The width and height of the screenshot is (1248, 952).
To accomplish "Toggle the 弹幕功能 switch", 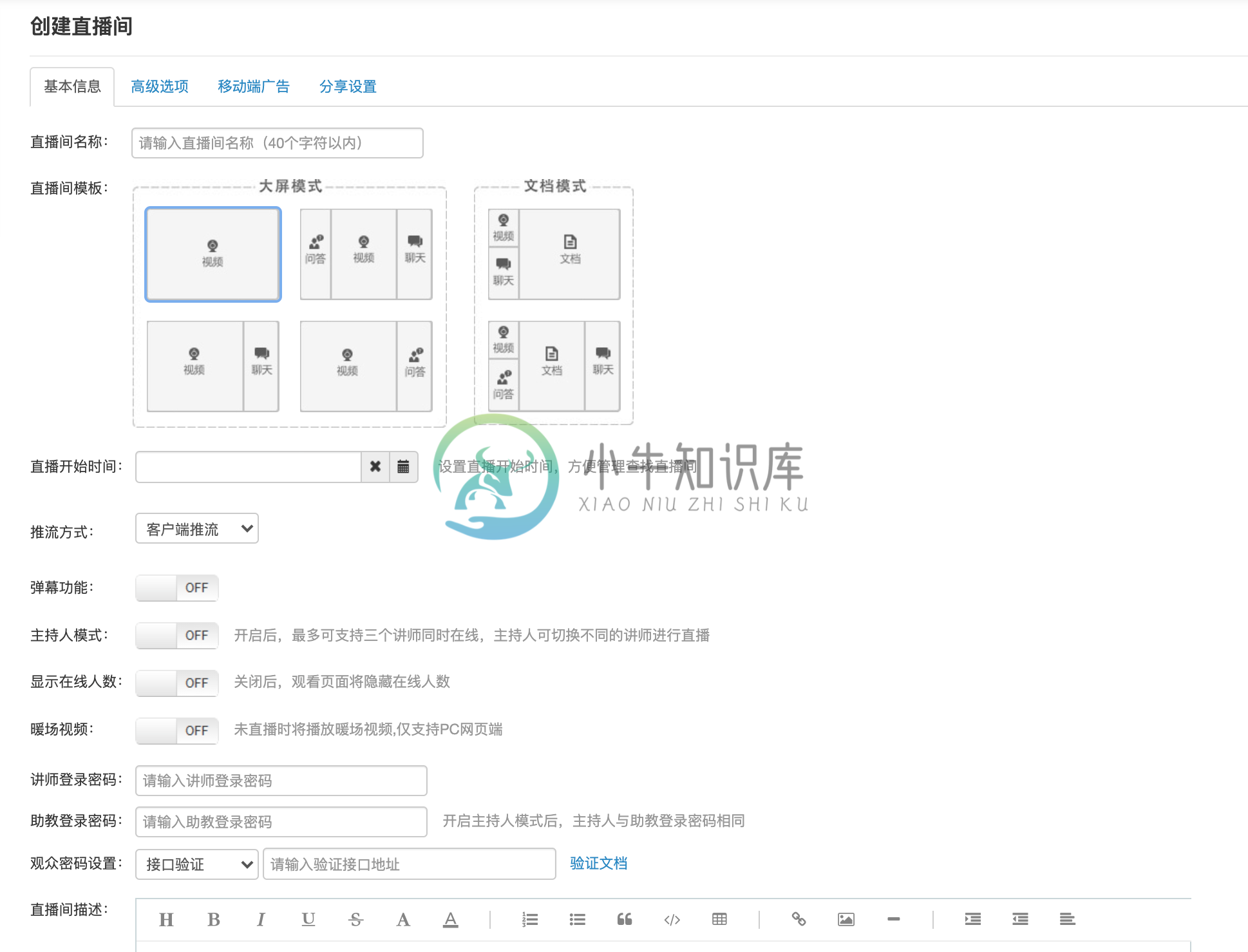I will pos(177,587).
